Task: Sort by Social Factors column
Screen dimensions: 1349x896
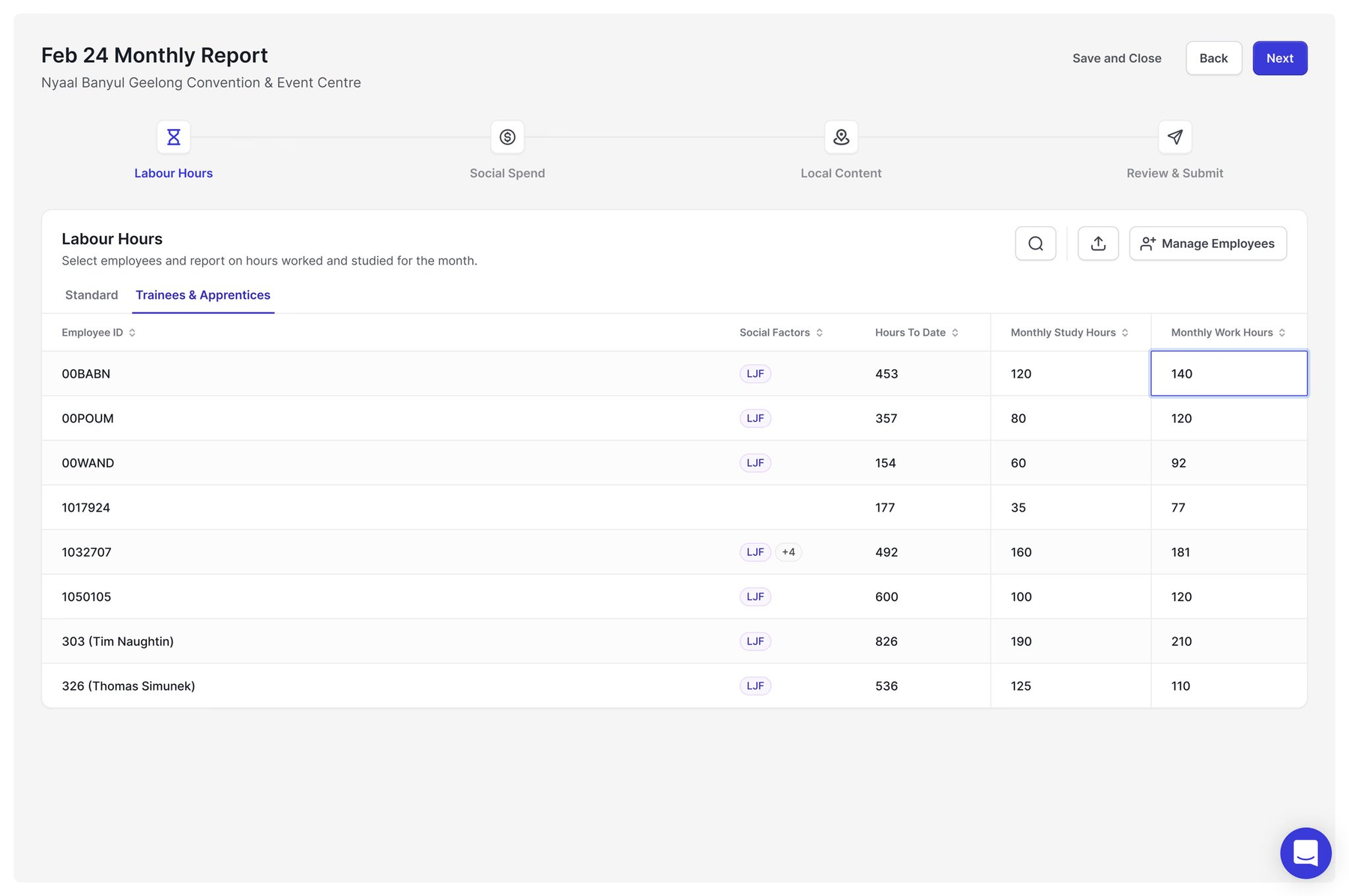Action: (x=781, y=333)
